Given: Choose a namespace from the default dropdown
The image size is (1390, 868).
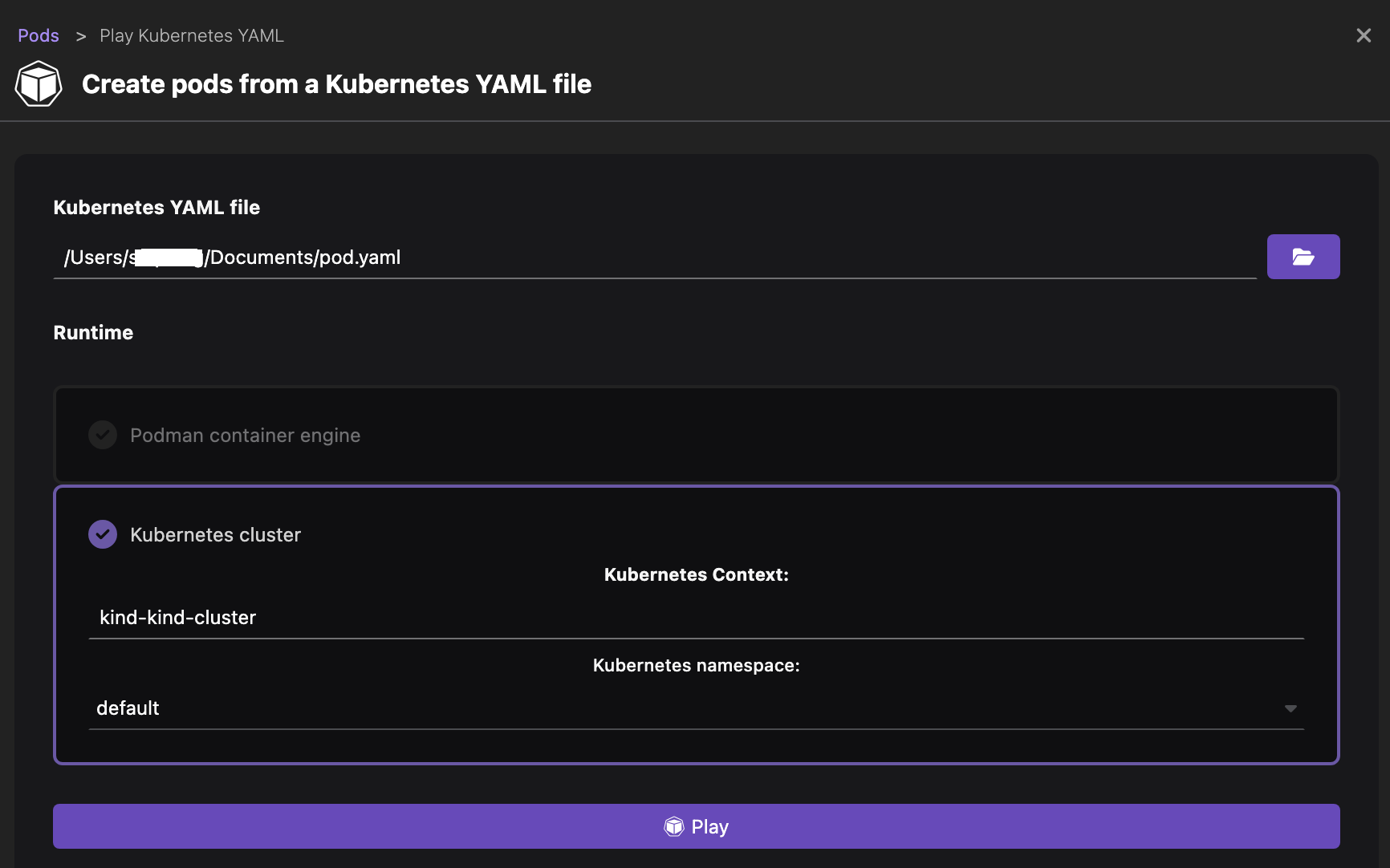Looking at the screenshot, I should [697, 708].
